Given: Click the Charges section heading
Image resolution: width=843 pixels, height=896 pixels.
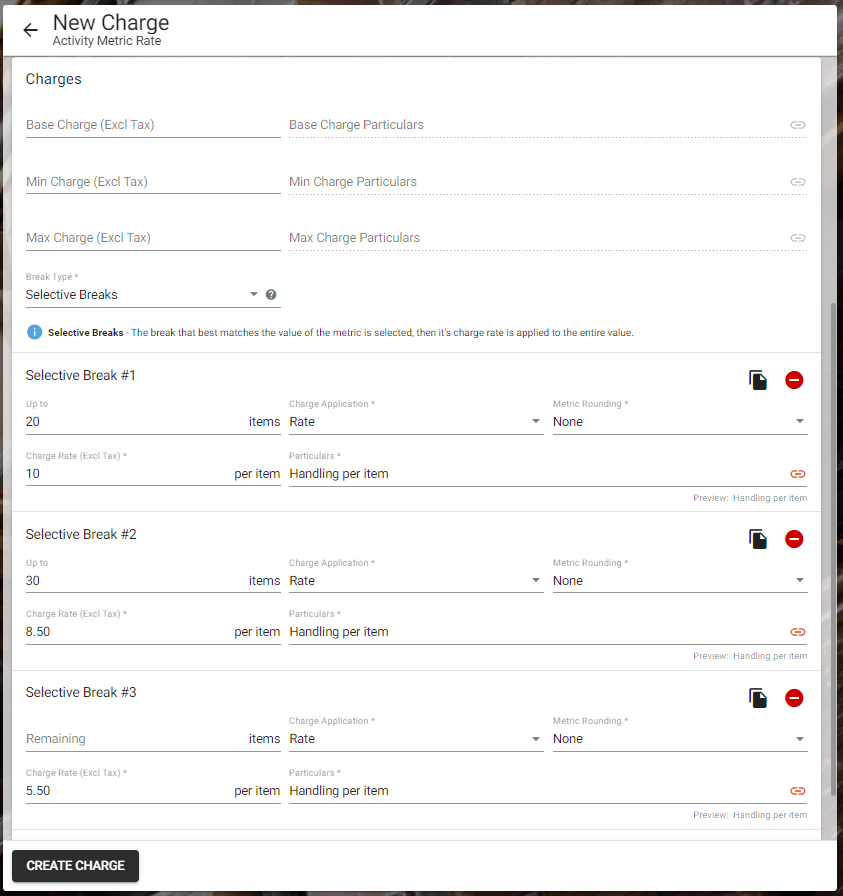Looking at the screenshot, I should tap(54, 79).
